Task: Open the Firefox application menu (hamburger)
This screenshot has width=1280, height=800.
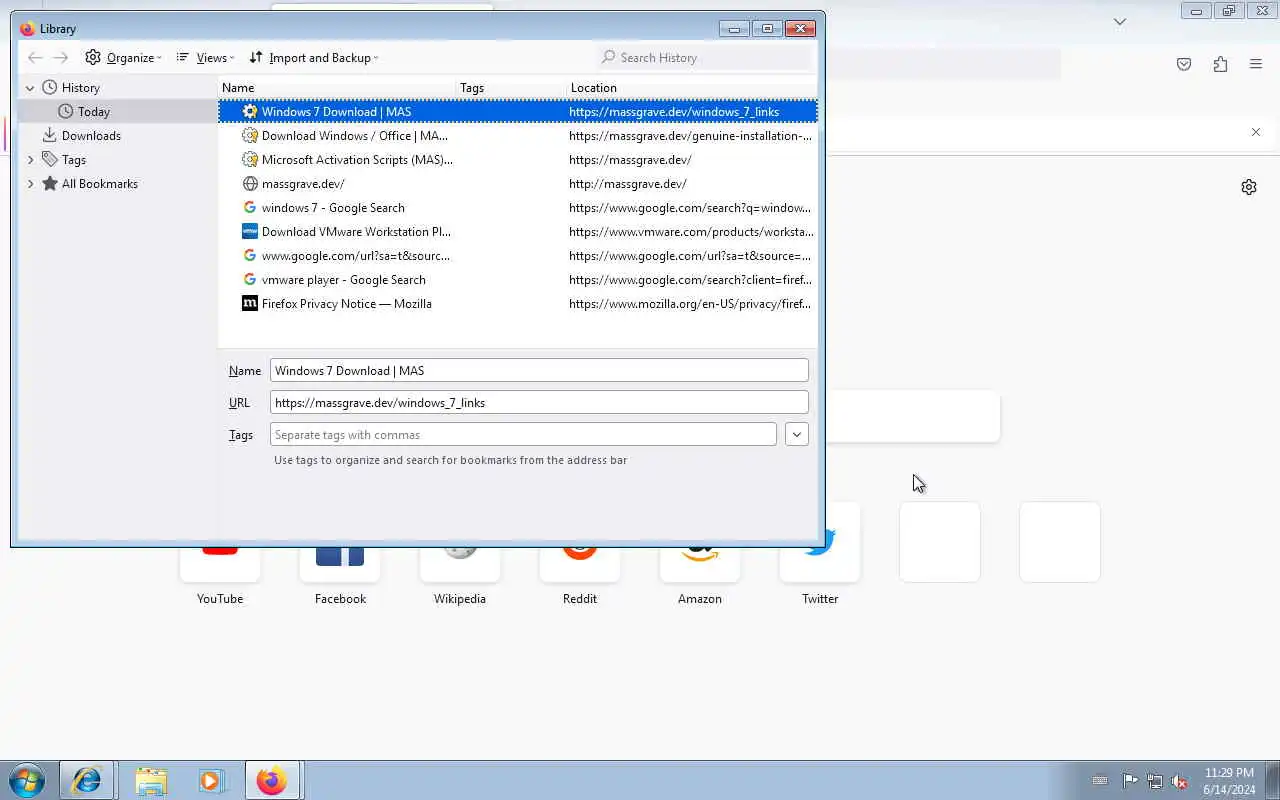Action: (x=1256, y=64)
